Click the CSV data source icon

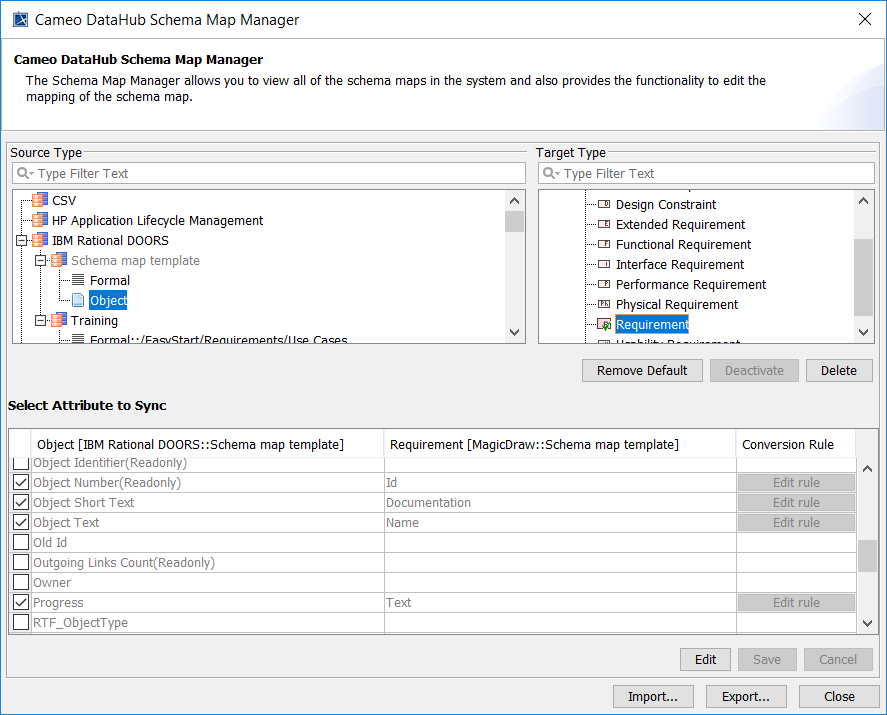[x=40, y=200]
